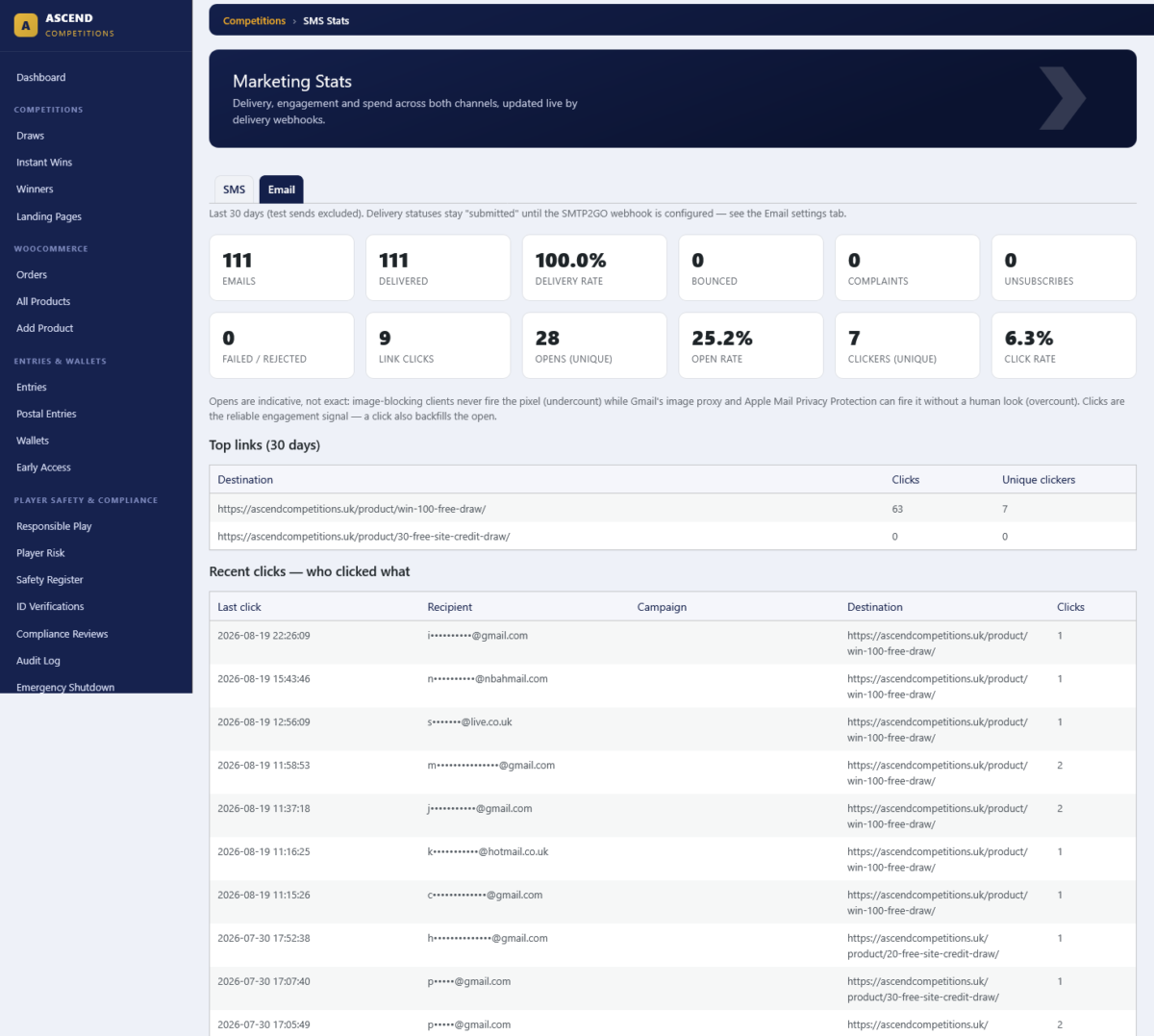This screenshot has width=1154, height=1036.
Task: Click the Marketing Stats heading
Action: coord(292,82)
